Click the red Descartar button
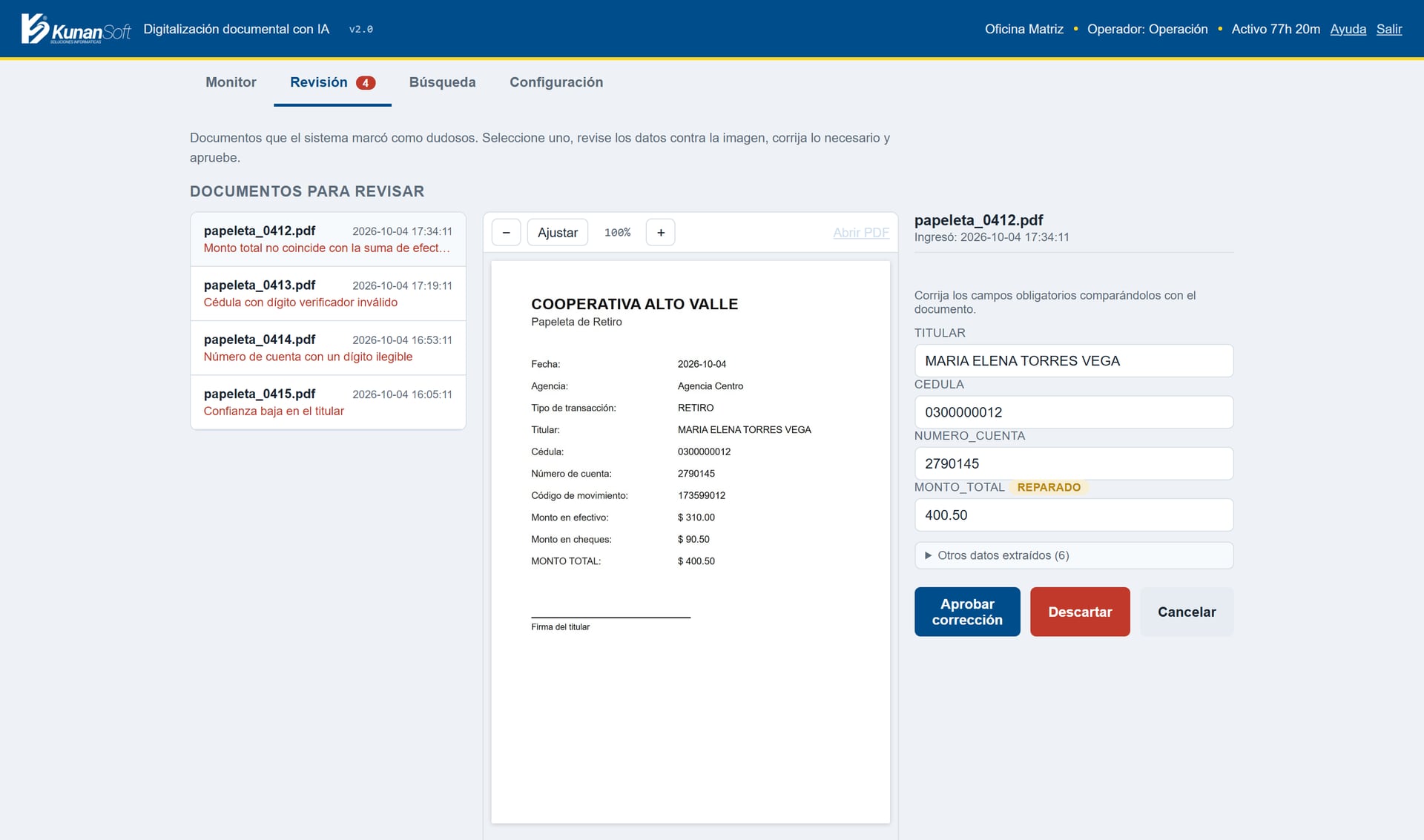This screenshot has height=840, width=1424. 1080,612
